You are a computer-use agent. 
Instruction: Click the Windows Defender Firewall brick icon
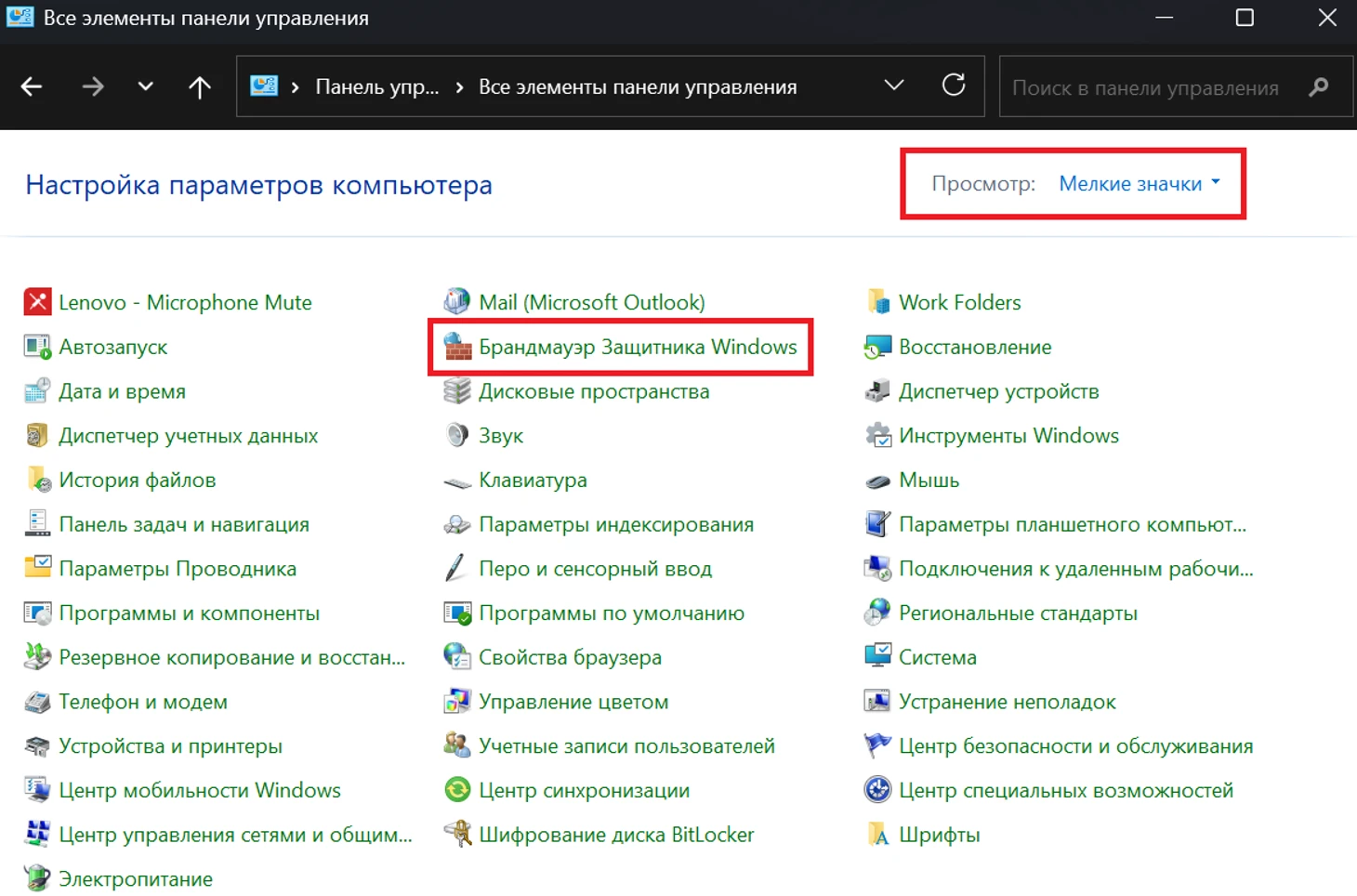457,347
